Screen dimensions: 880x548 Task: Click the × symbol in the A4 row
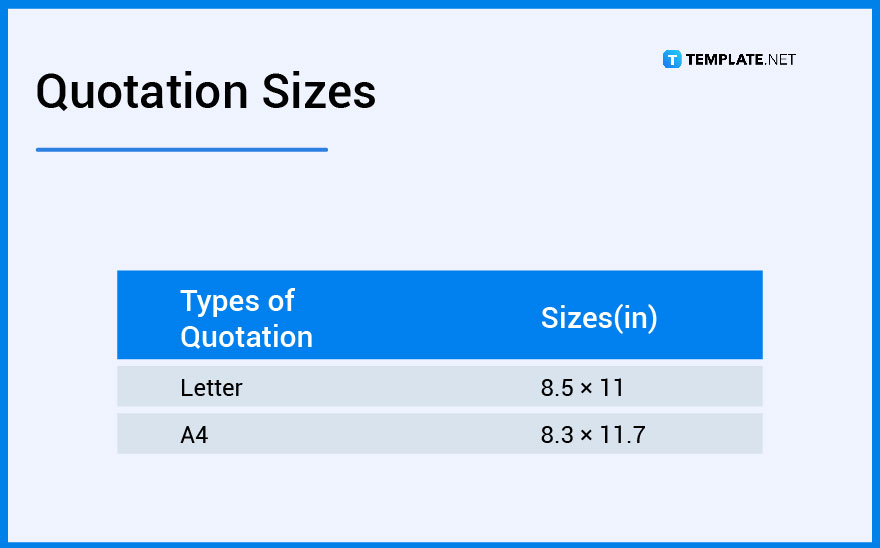pyautogui.click(x=587, y=436)
